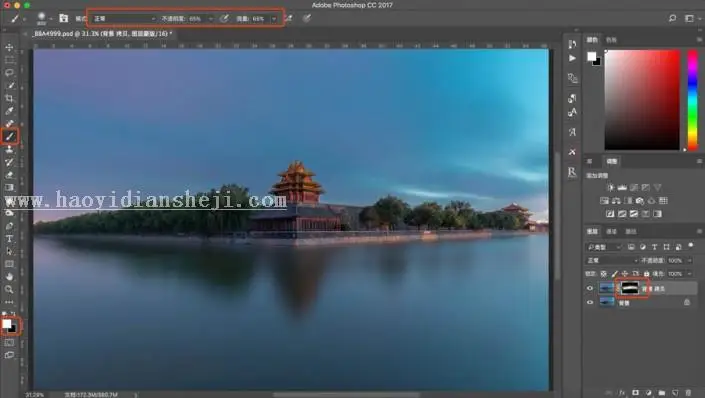This screenshot has height=398, width=705.
Task: Open the Character panel A icon
Action: [572, 132]
